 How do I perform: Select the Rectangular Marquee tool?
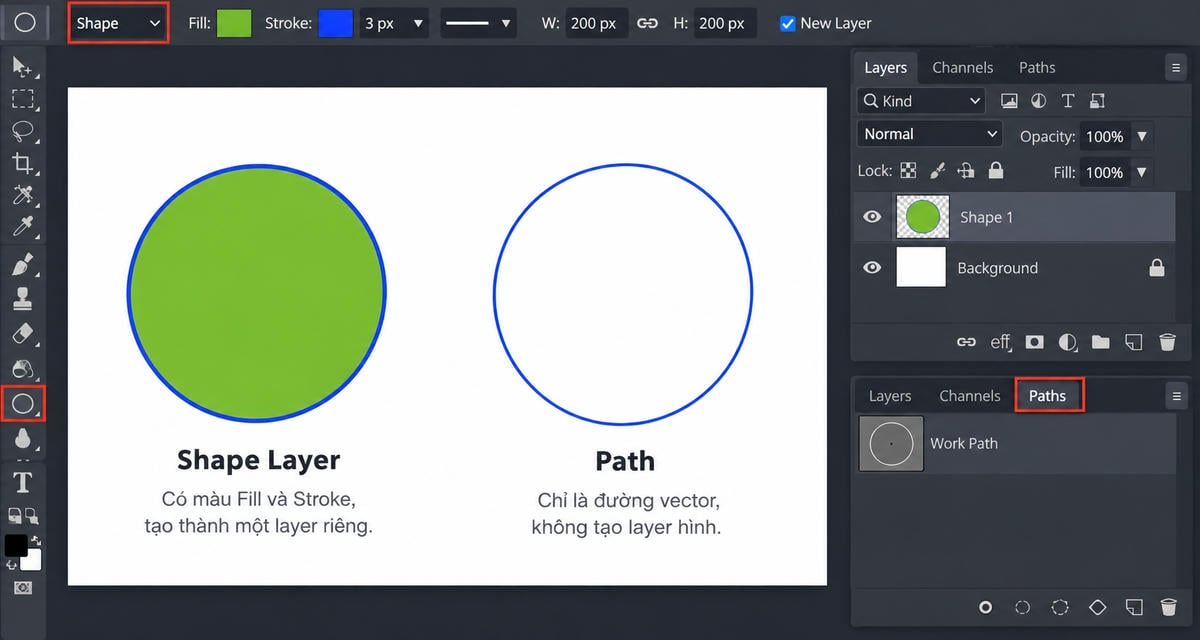(x=22, y=99)
